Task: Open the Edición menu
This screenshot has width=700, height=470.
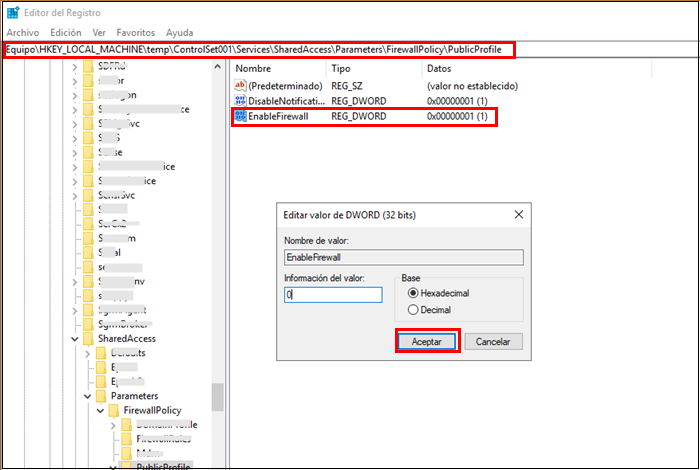Action: click(x=66, y=33)
